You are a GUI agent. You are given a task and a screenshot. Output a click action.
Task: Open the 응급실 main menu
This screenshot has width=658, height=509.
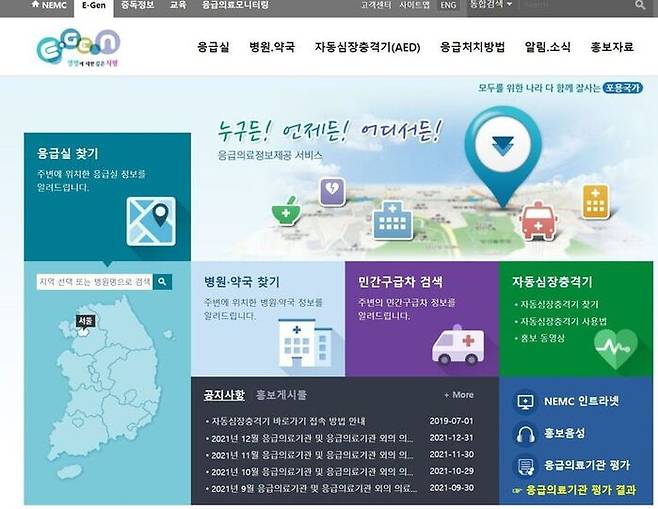click(213, 47)
